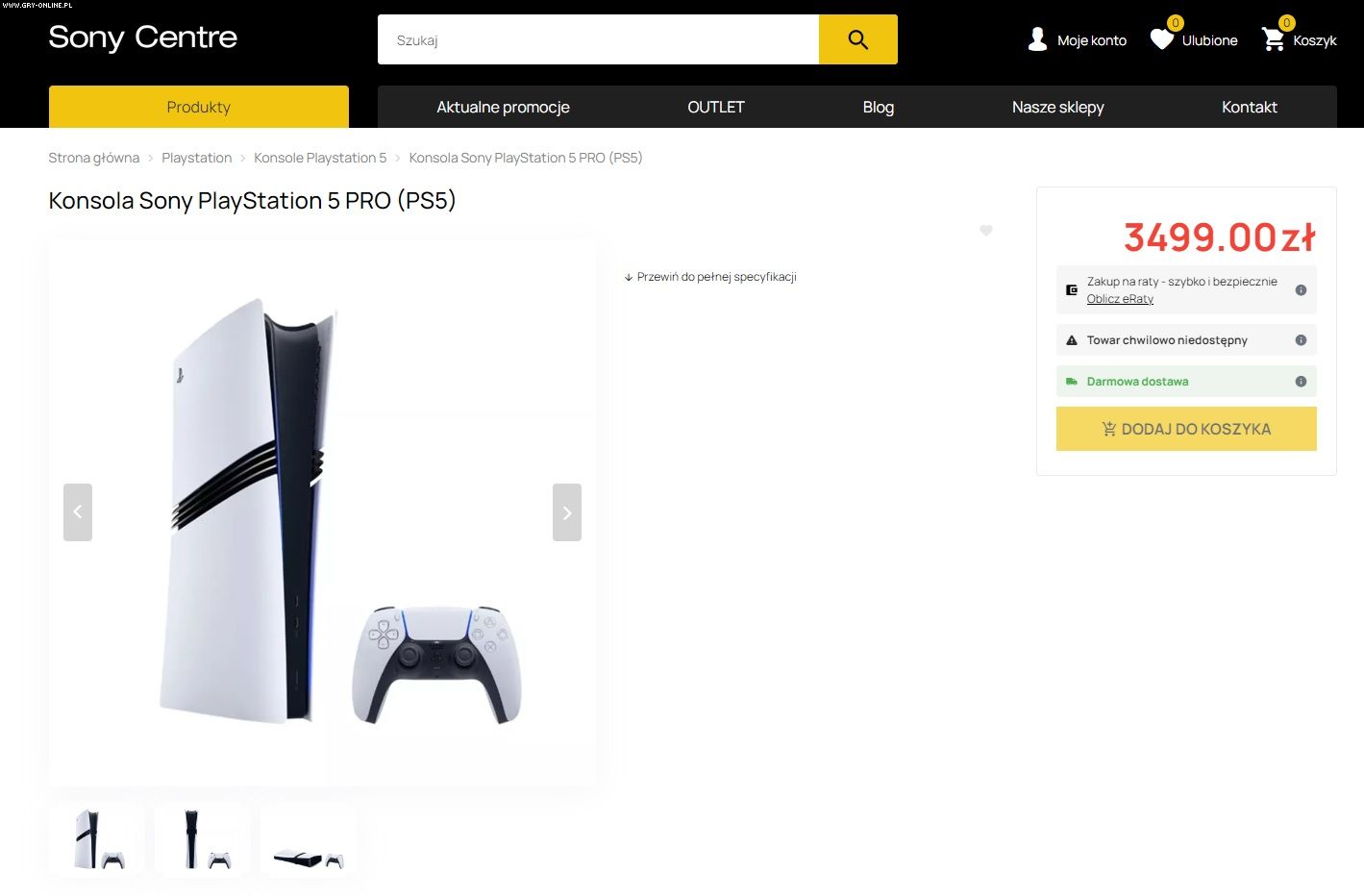The image size is (1364, 896).
Task: Add product to favorites with grey heart
Action: (986, 231)
